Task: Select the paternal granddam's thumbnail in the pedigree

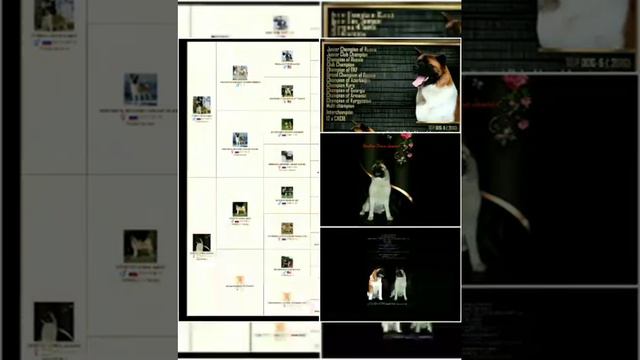Action: pos(240,140)
